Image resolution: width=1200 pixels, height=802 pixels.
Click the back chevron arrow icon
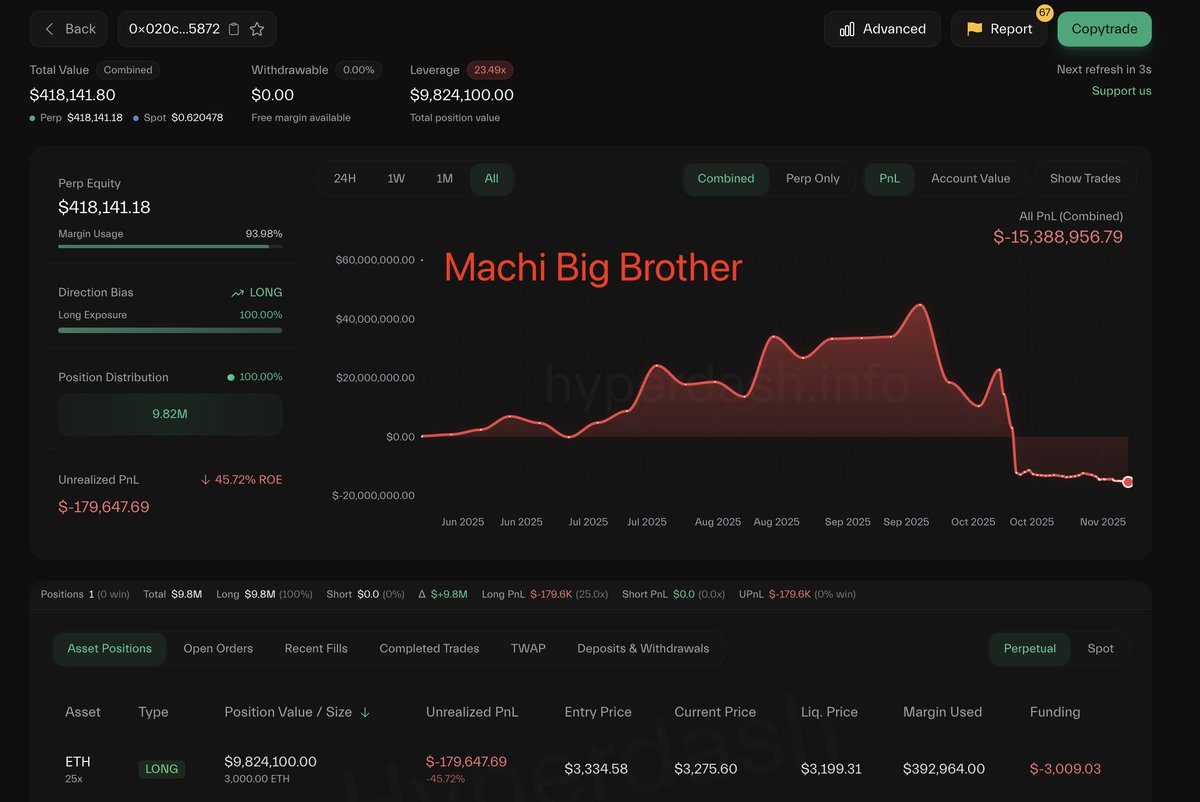49,29
